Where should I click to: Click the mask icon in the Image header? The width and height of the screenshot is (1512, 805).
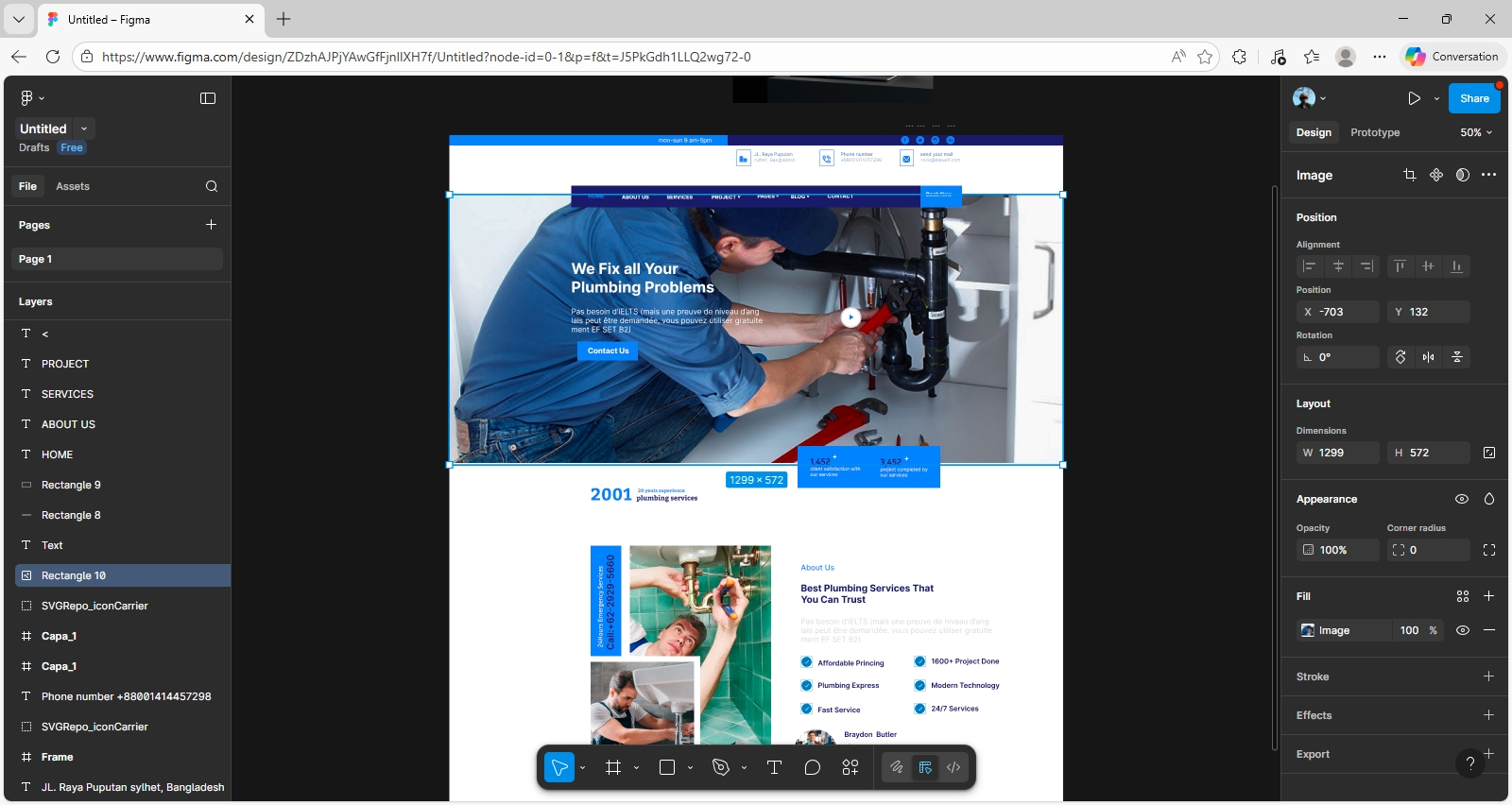tap(1463, 175)
